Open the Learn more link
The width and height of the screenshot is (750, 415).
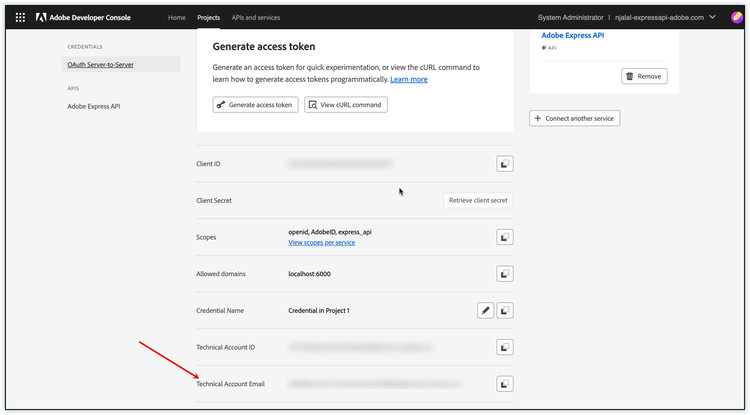[409, 79]
